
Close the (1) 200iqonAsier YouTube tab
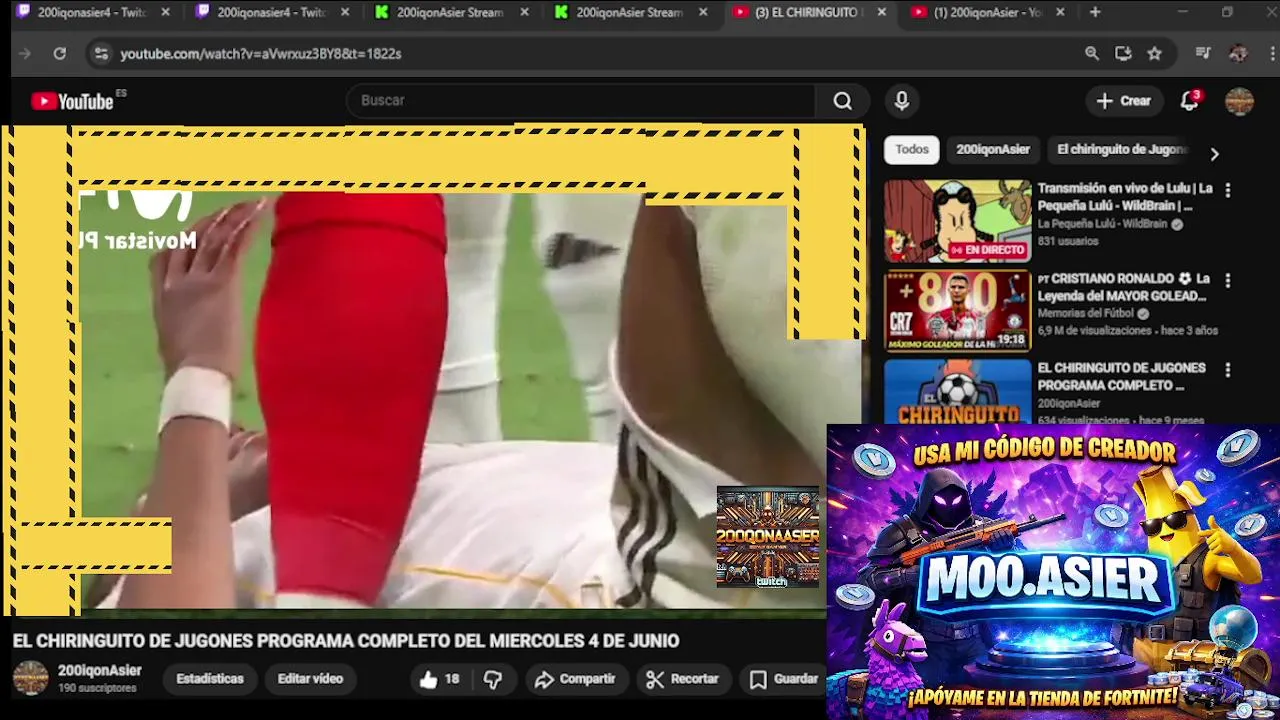click(1060, 12)
